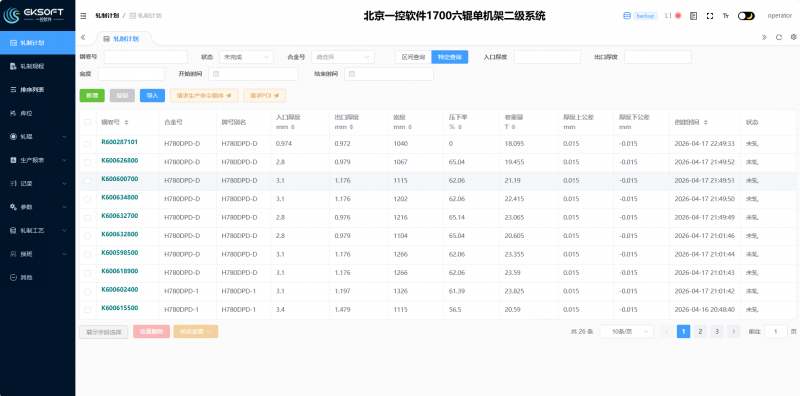Viewport: 800px width, 396px height.
Task: Click the go-to page number input
Action: click(x=776, y=331)
